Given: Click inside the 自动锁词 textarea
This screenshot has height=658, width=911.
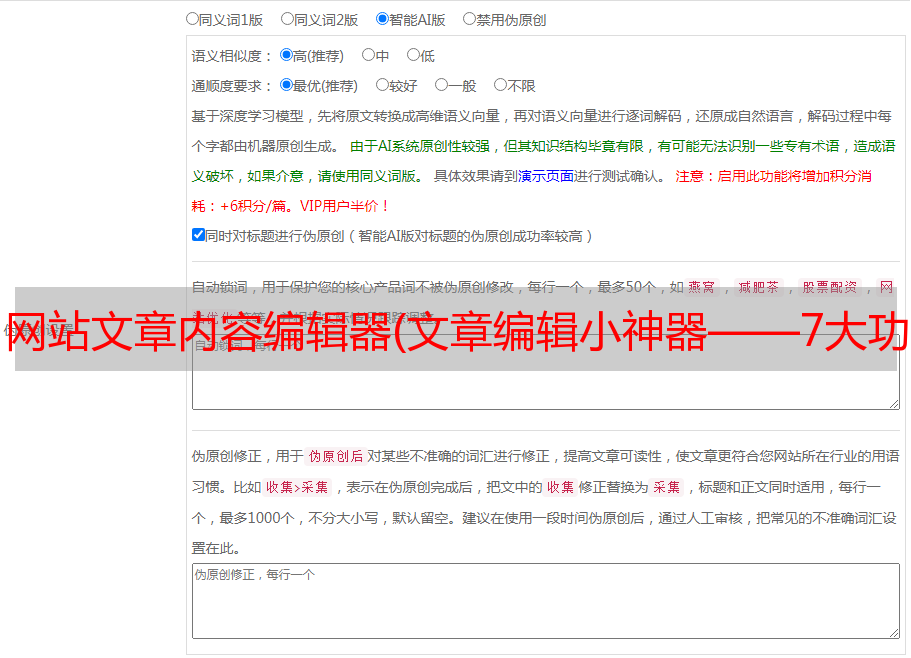Looking at the screenshot, I should tap(546, 372).
